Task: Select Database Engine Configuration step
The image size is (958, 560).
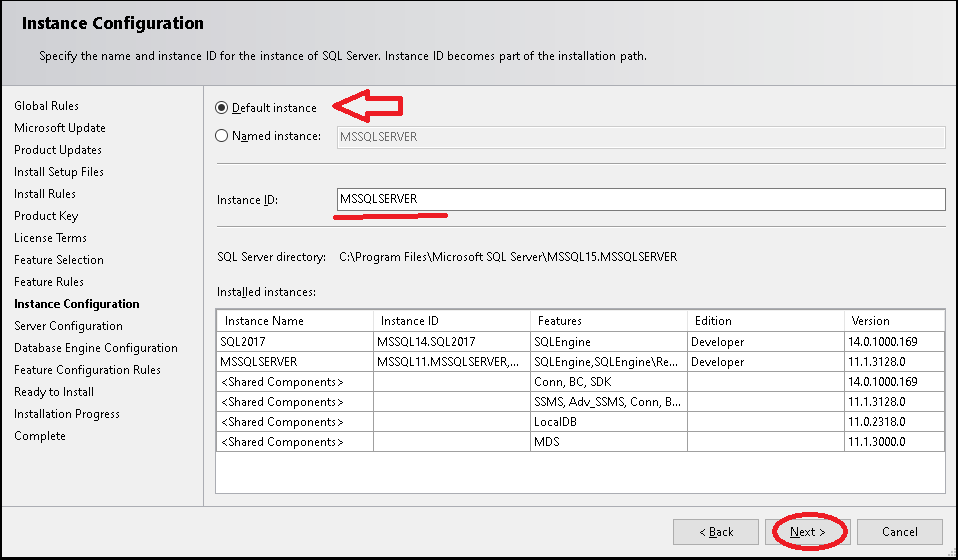Action: pos(96,347)
